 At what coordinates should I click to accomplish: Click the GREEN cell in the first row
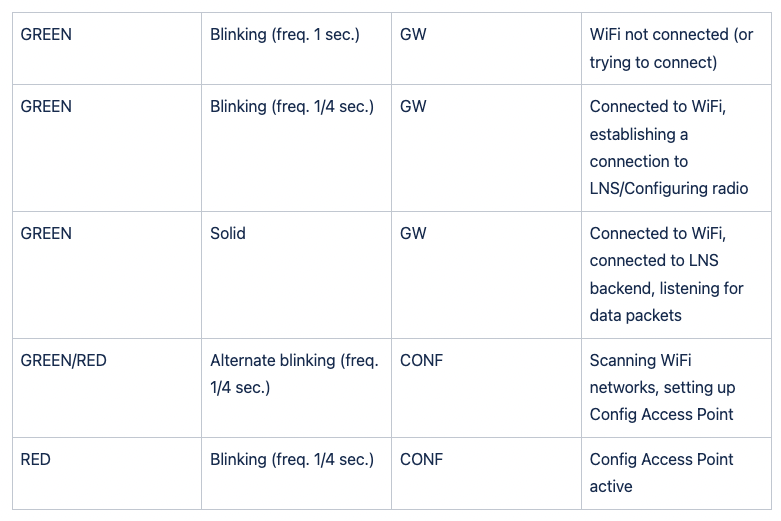tap(107, 48)
